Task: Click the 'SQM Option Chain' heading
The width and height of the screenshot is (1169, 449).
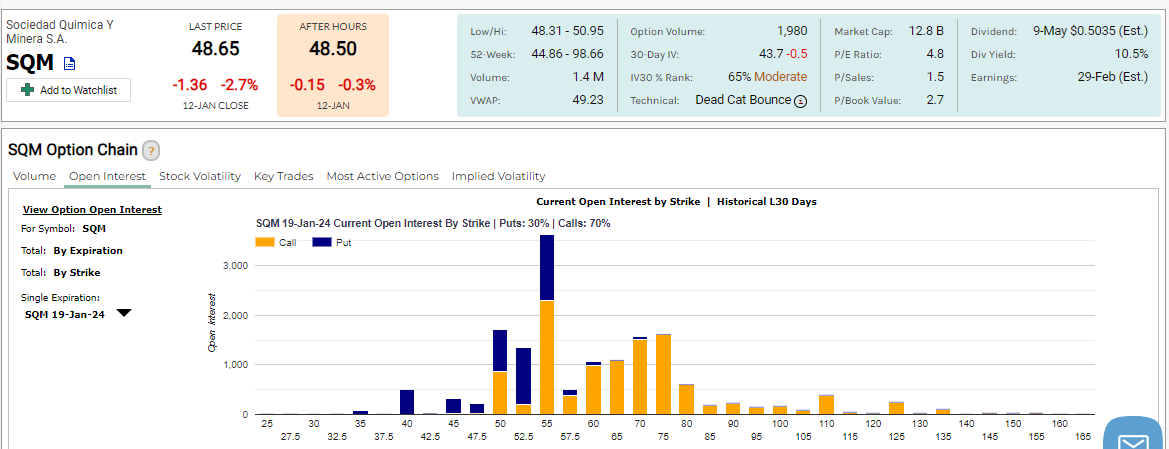Action: coord(73,150)
